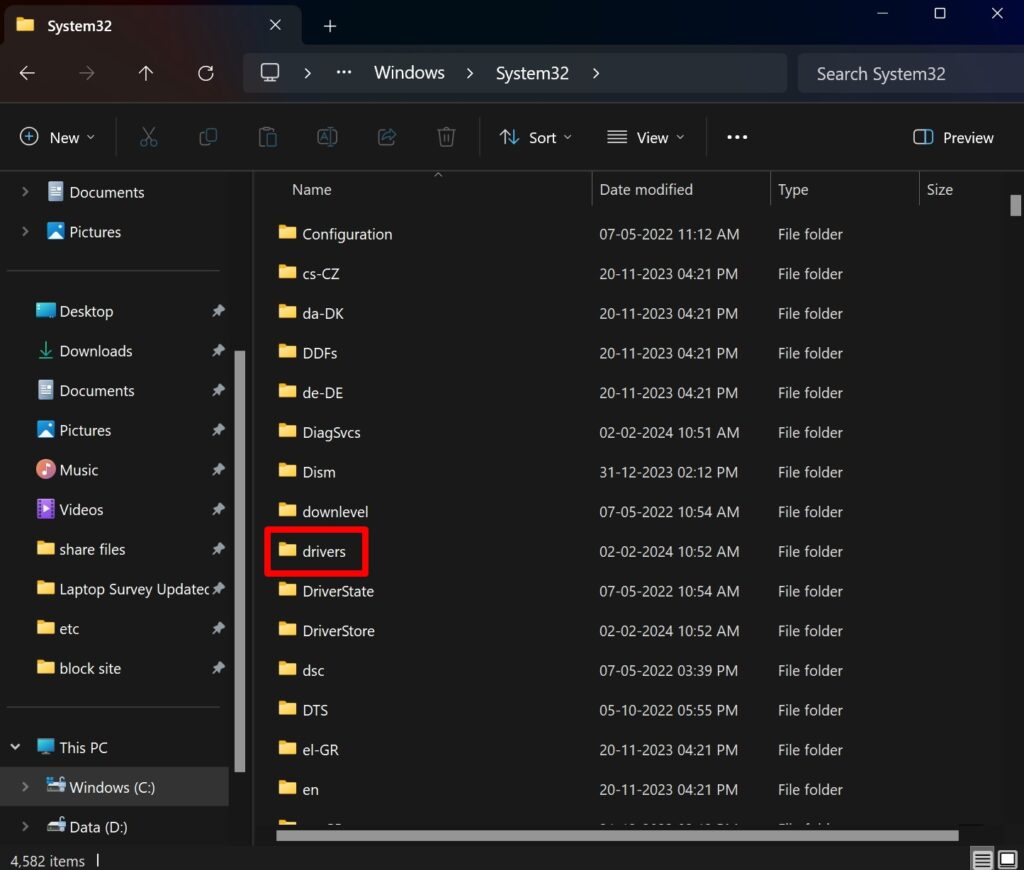Screen dimensions: 1024x870
Task: Navigate up one folder level
Action: click(x=145, y=72)
